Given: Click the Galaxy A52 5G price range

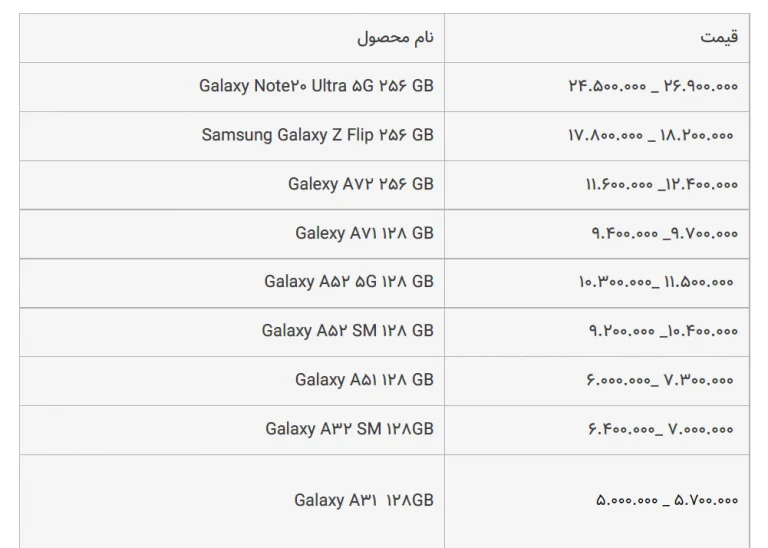Looking at the screenshot, I should (656, 282).
